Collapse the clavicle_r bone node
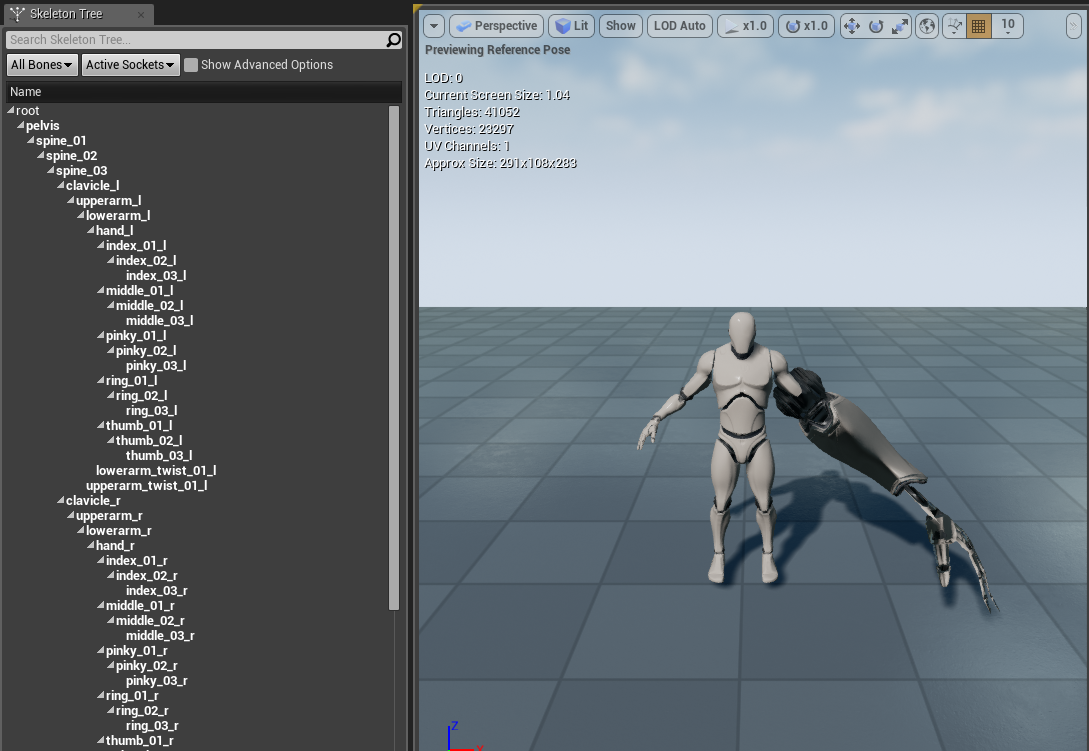Image resolution: width=1089 pixels, height=751 pixels. click(x=61, y=500)
